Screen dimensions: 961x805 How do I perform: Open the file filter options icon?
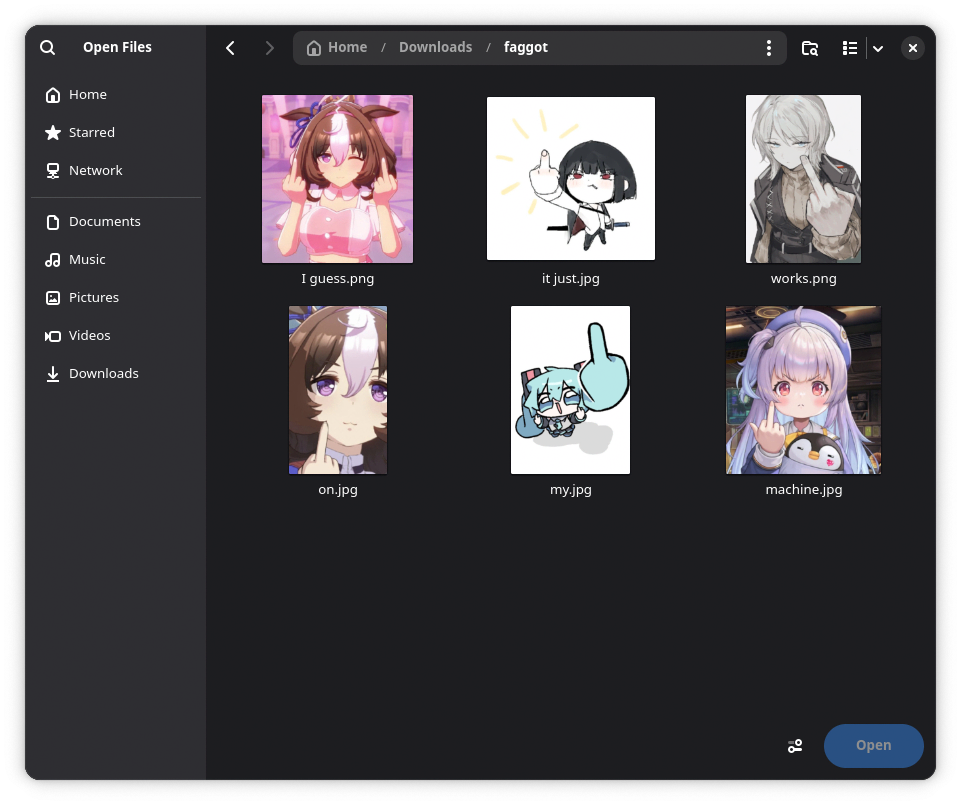click(x=795, y=746)
